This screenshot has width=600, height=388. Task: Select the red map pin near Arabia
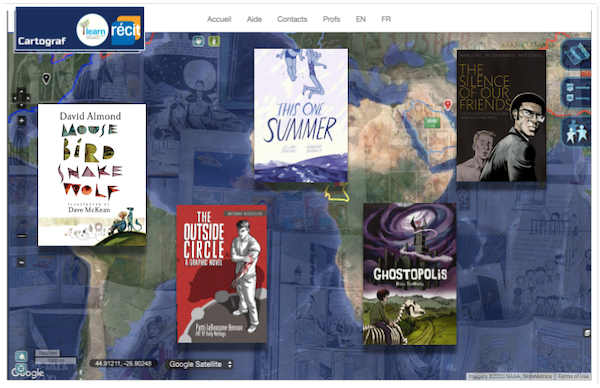447,104
